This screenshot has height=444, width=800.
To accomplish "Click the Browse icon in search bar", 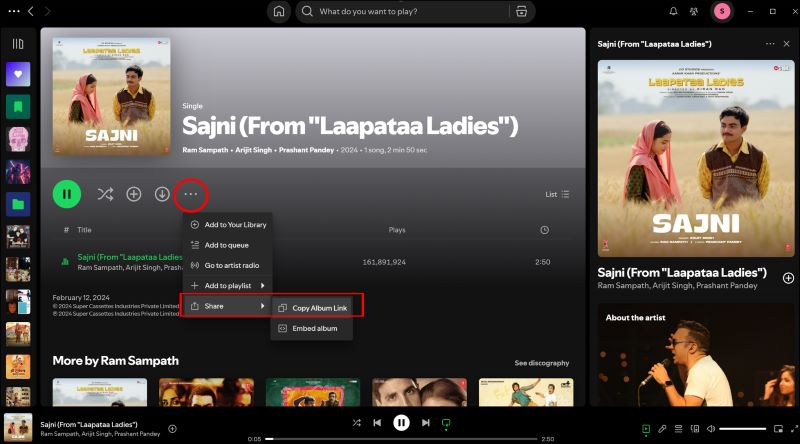I will pos(521,11).
